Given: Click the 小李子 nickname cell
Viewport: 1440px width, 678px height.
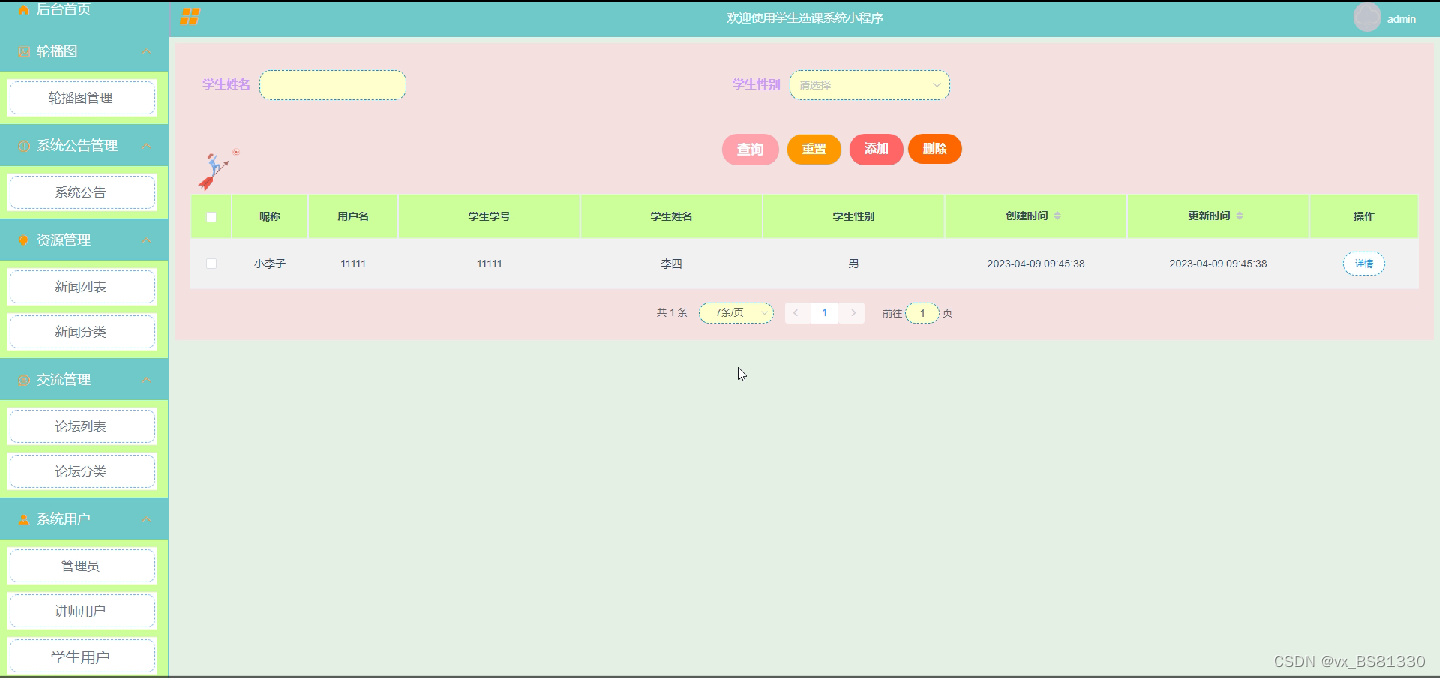Looking at the screenshot, I should coord(270,264).
